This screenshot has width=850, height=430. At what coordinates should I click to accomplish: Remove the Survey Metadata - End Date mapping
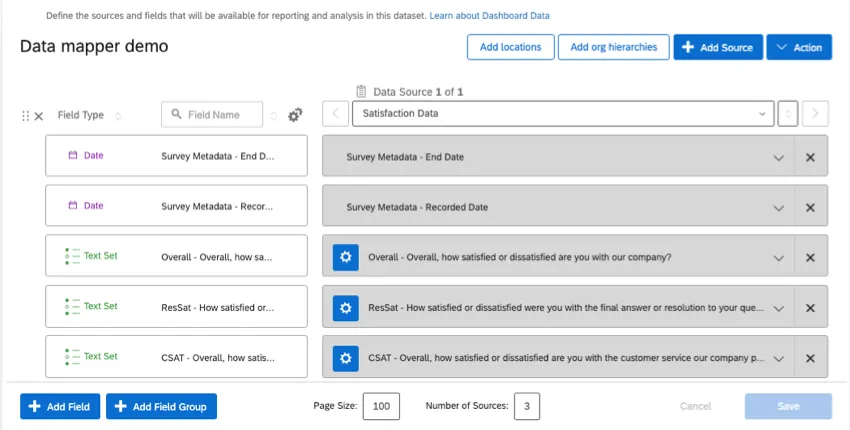point(810,157)
